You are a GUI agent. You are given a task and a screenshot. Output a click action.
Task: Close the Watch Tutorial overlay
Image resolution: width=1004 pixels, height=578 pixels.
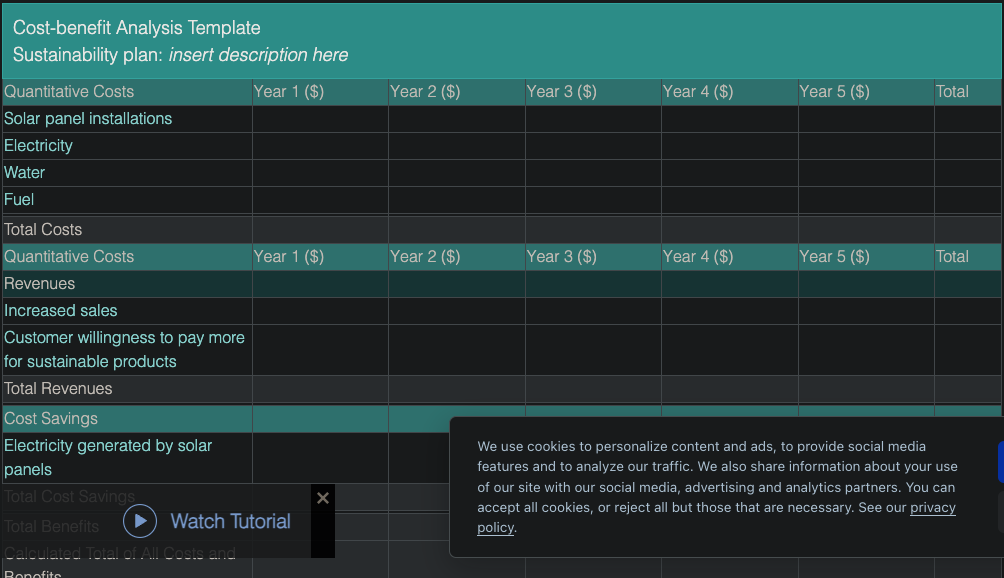322,498
